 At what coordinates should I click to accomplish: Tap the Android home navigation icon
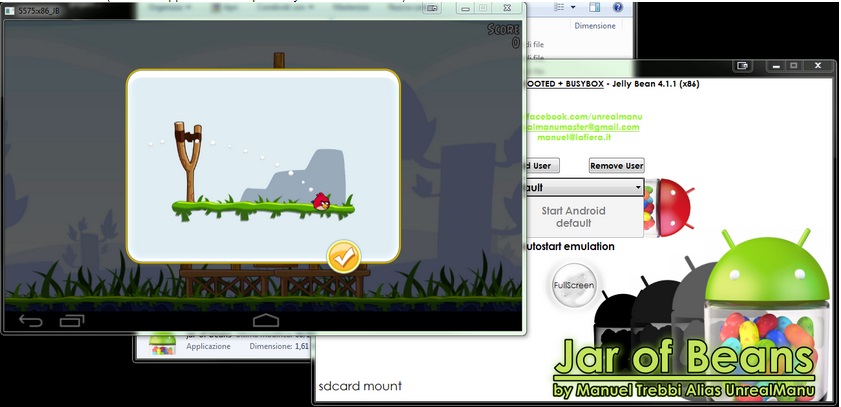click(x=264, y=320)
